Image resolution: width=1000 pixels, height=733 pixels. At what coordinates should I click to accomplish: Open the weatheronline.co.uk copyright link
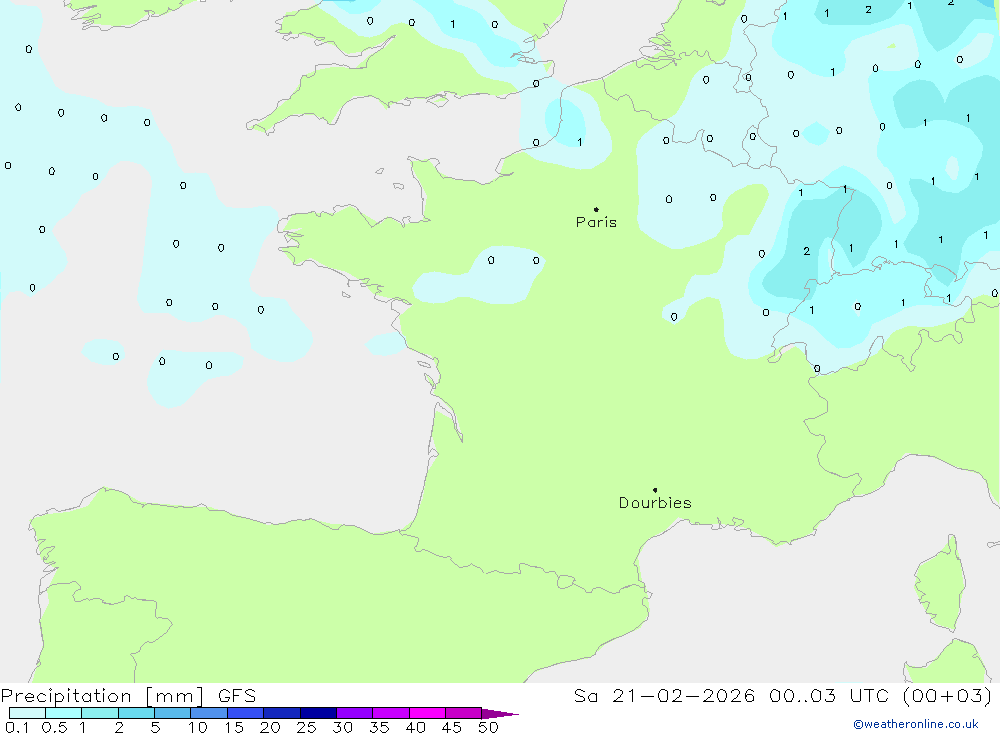pyautogui.click(x=916, y=724)
